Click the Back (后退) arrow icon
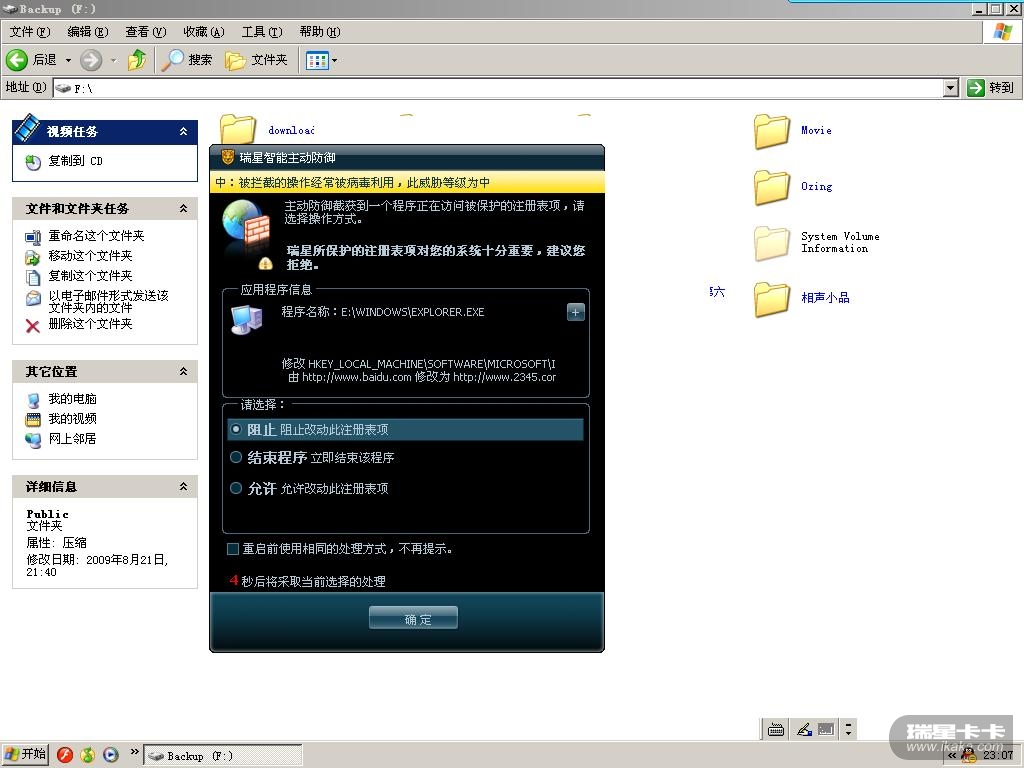1024x768 pixels. [x=17, y=60]
